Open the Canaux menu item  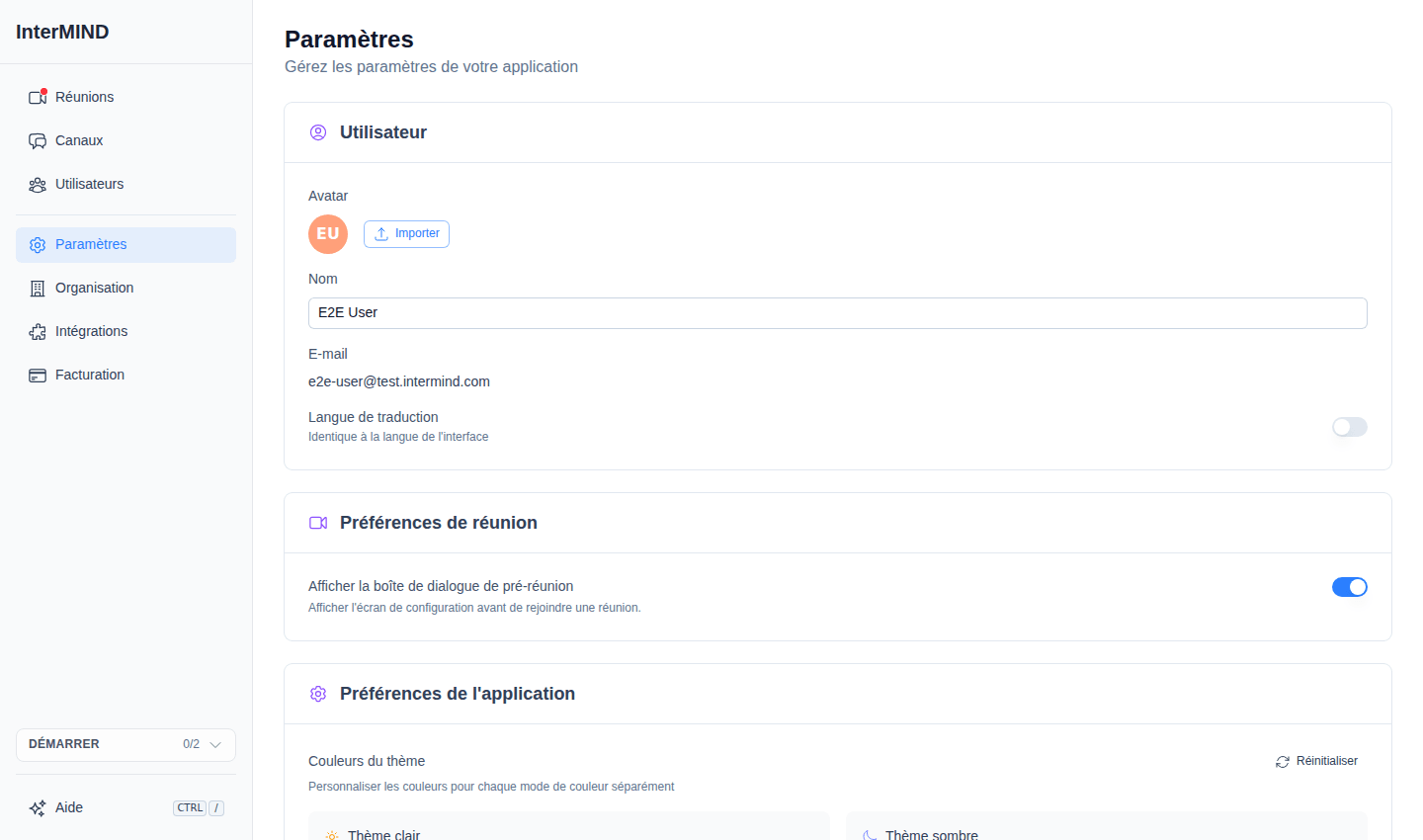(x=126, y=140)
